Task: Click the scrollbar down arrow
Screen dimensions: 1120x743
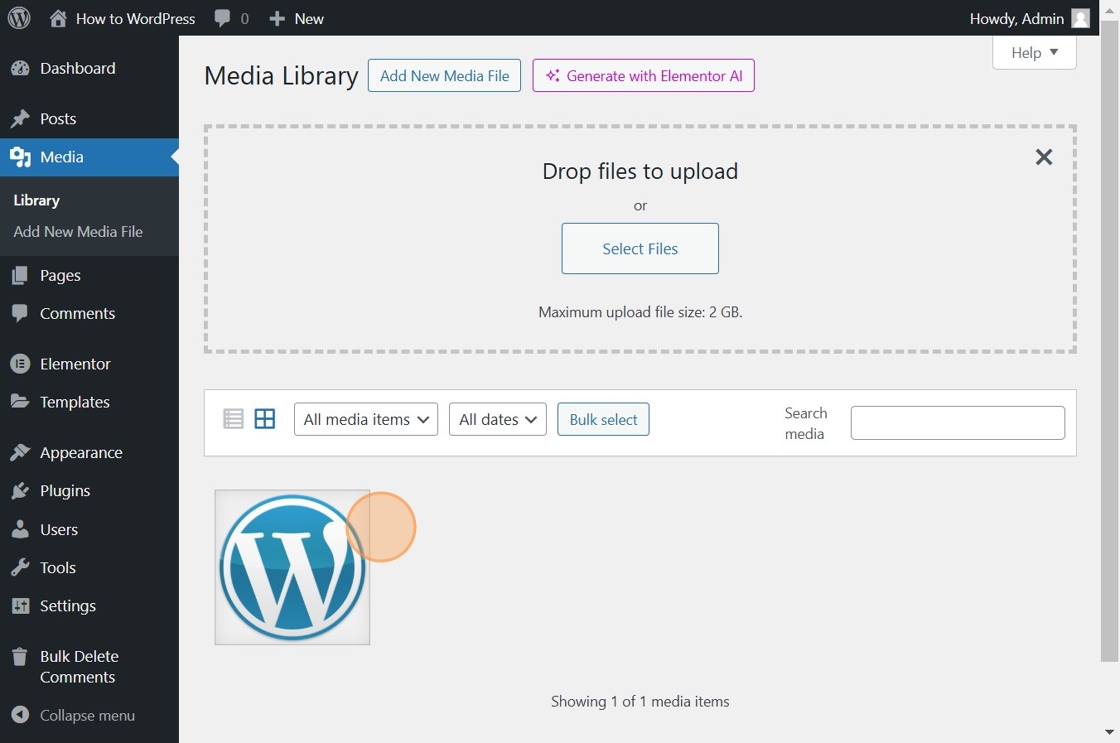Action: point(1109,732)
